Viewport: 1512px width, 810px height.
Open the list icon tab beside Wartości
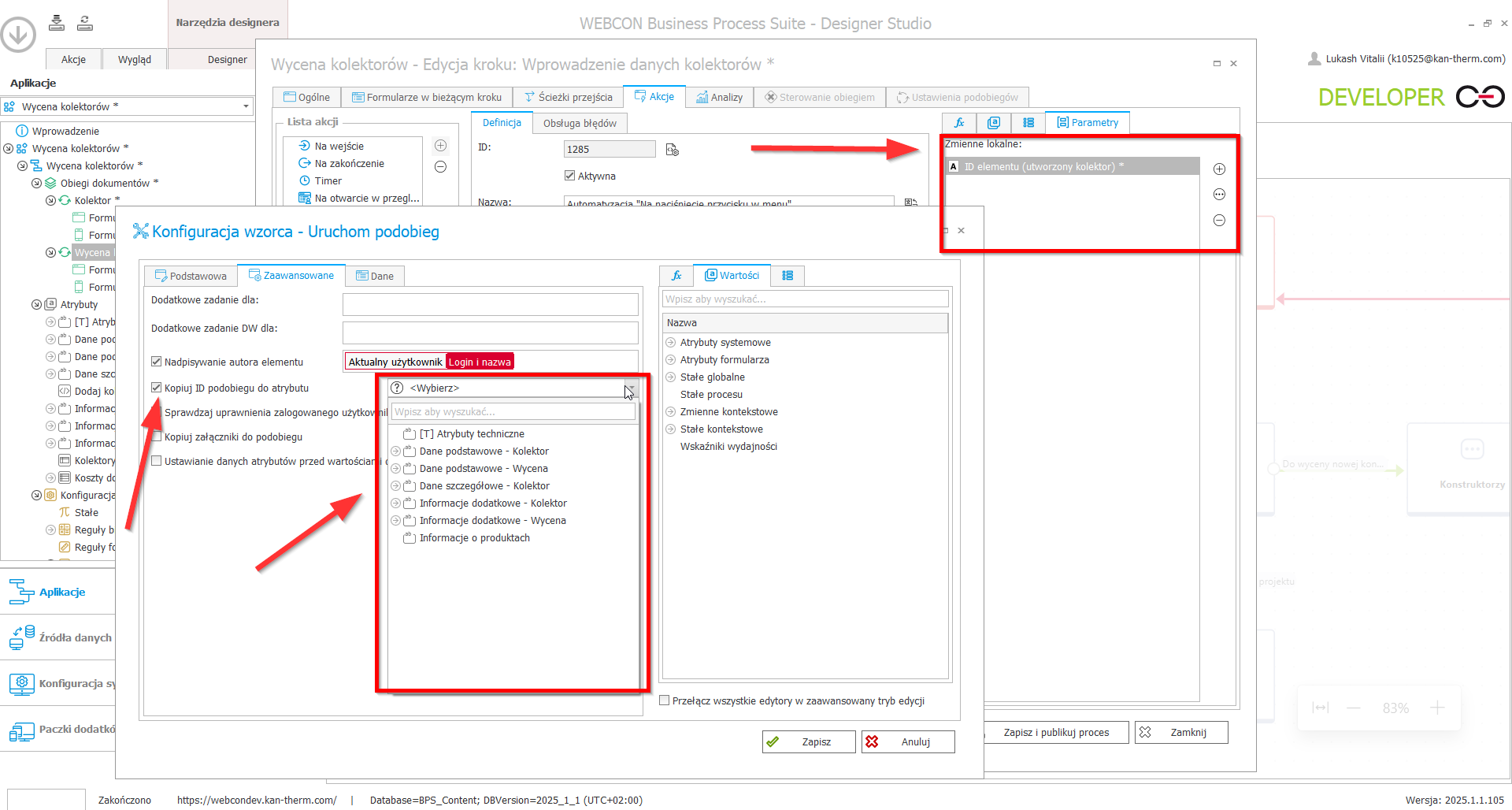point(787,275)
